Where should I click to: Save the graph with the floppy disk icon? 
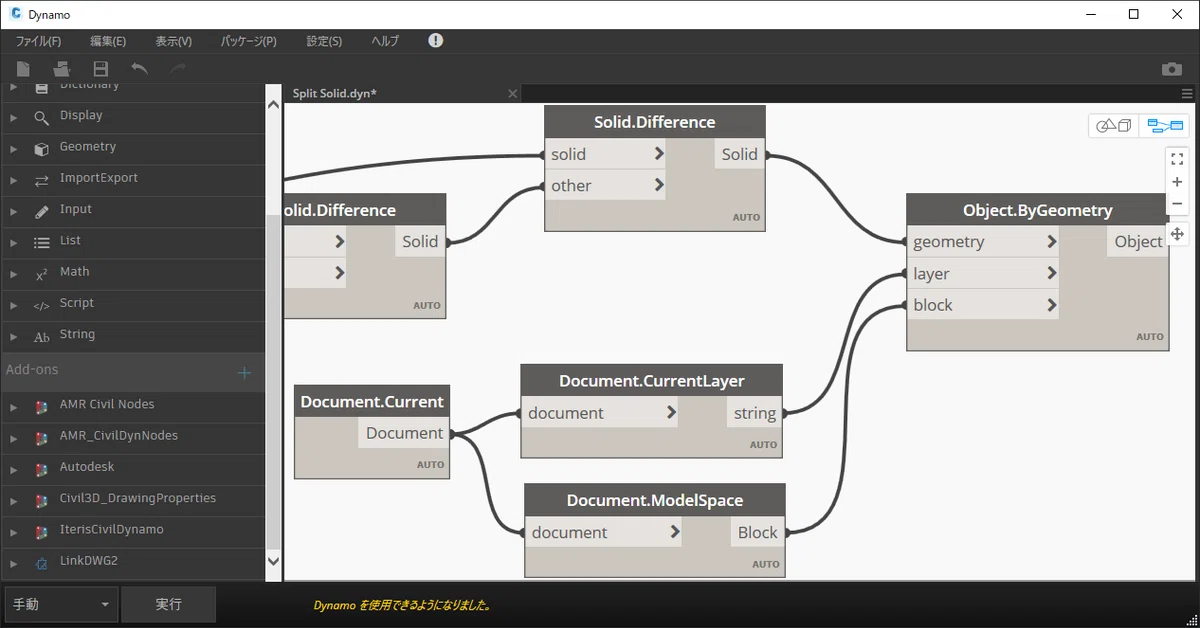click(100, 68)
